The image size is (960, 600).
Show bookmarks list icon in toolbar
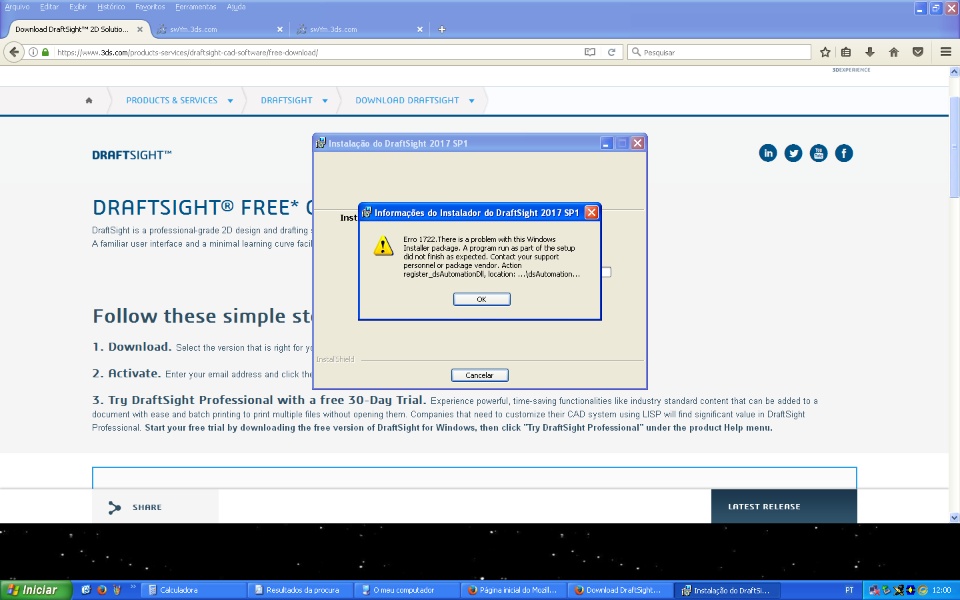pyautogui.click(x=846, y=52)
